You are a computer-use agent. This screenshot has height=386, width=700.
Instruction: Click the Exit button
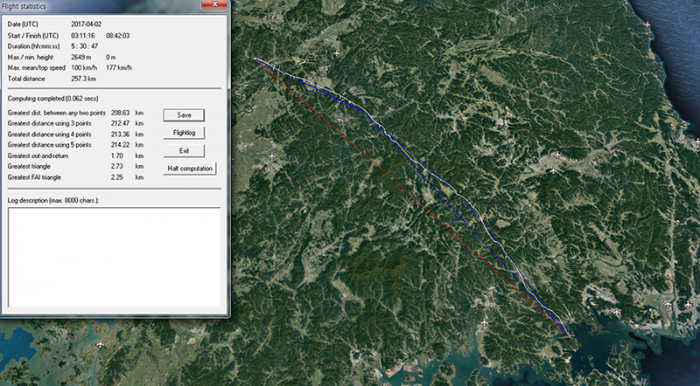tap(184, 151)
